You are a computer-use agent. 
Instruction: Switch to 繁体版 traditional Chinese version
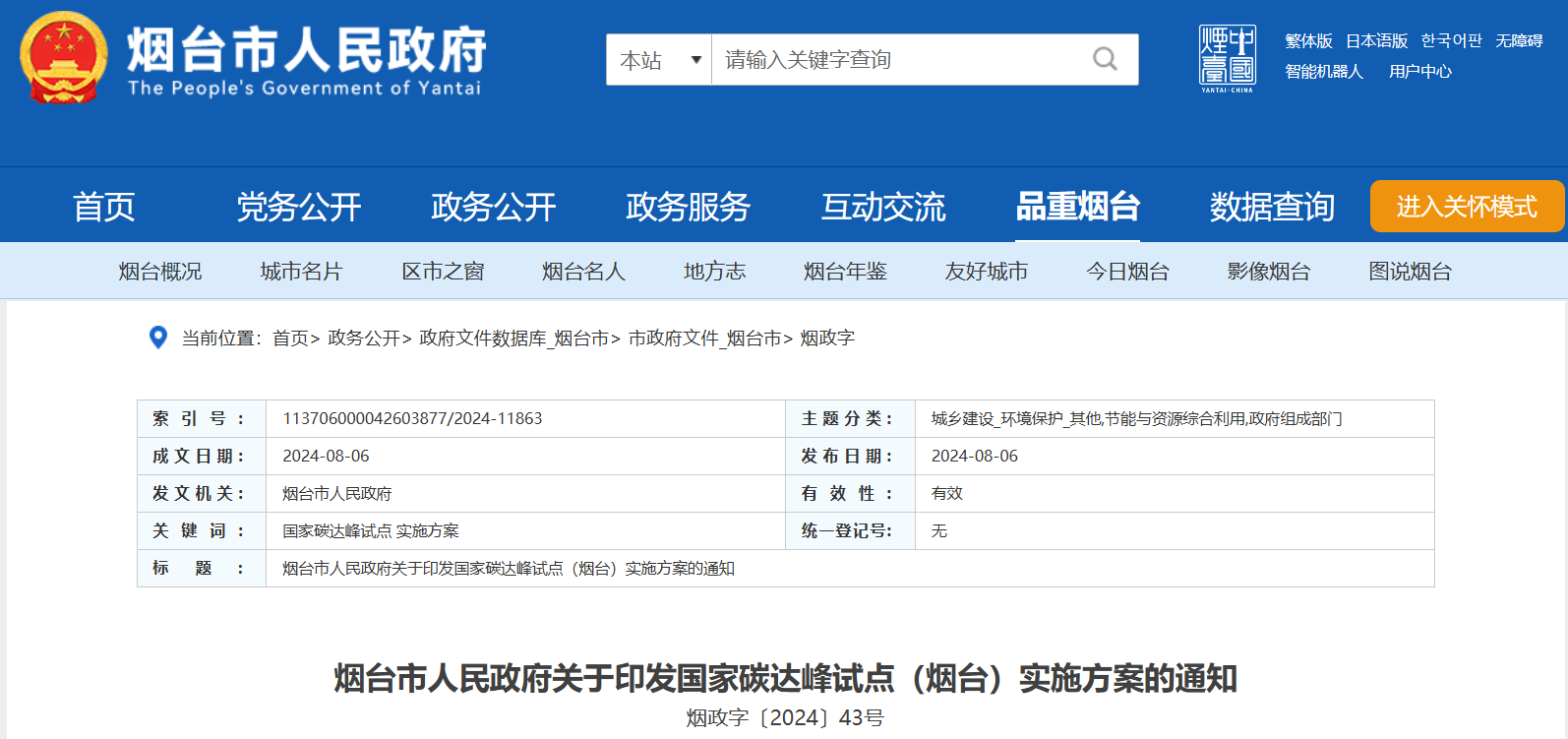(x=1308, y=41)
